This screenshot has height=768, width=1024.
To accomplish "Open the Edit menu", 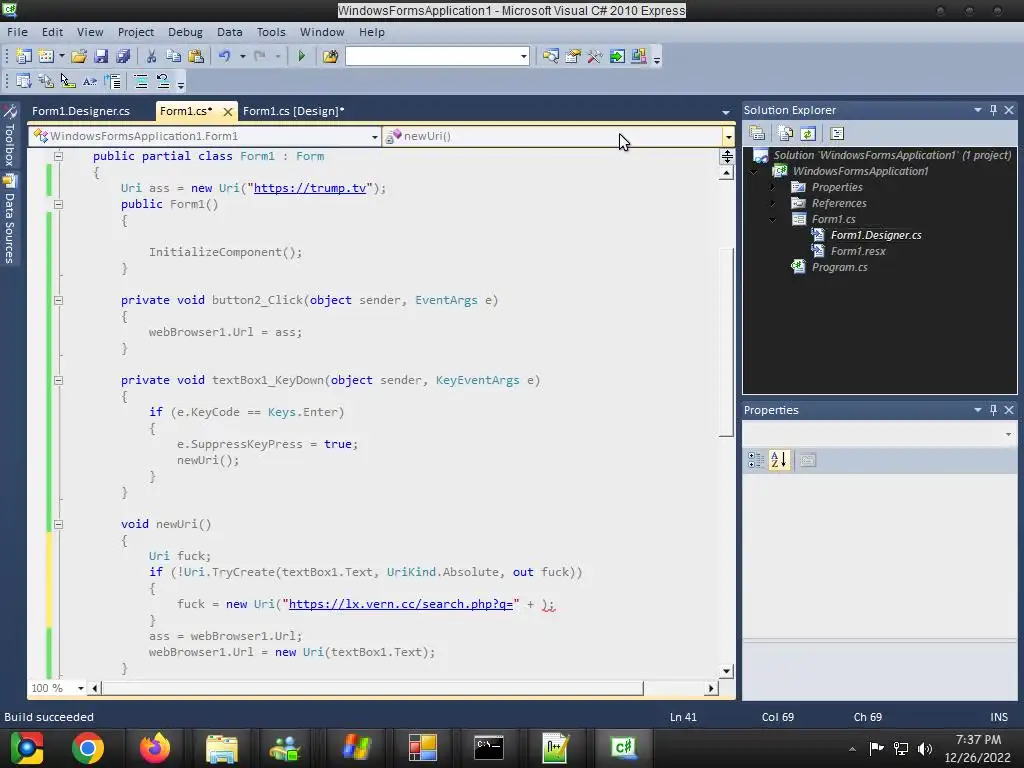I will (52, 32).
